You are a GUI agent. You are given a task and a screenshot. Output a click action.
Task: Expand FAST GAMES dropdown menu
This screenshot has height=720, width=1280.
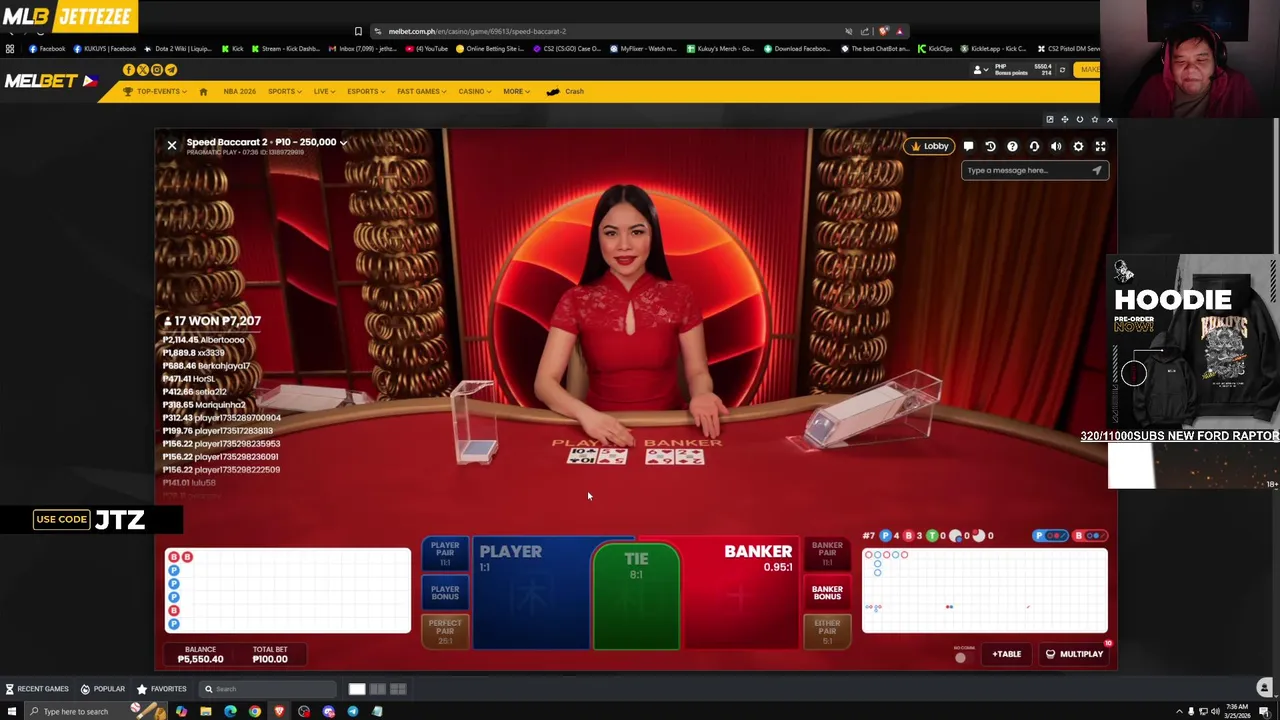(x=421, y=91)
